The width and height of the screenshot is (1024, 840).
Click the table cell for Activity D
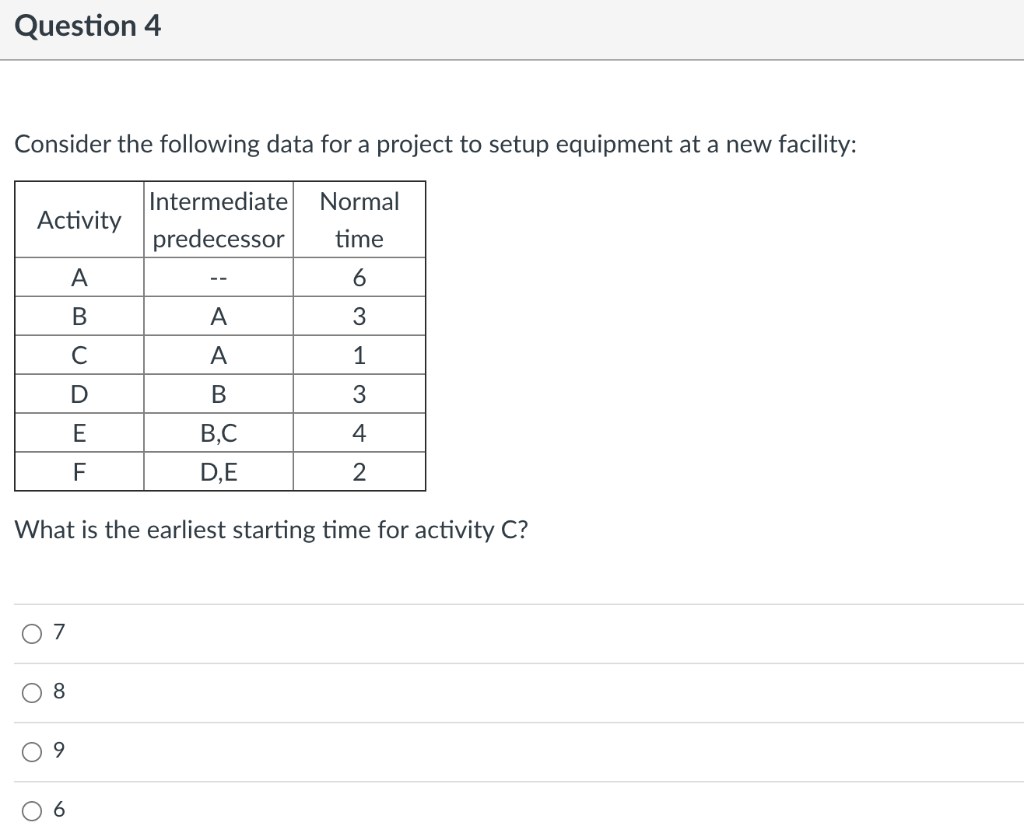coord(78,393)
